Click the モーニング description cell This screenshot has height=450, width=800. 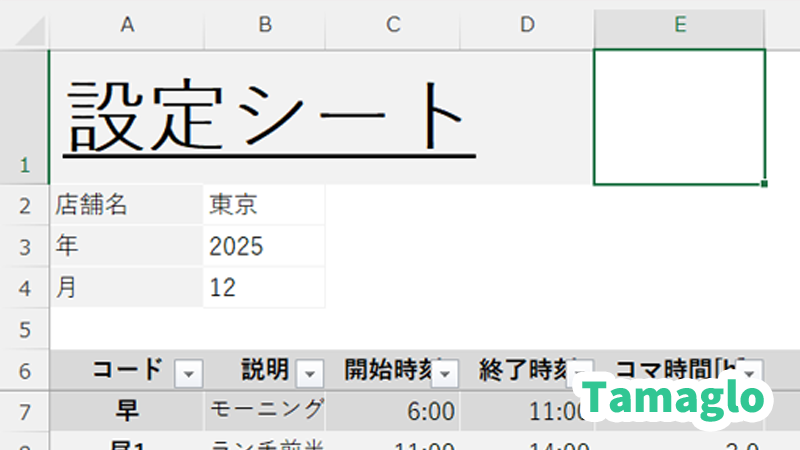(265, 410)
